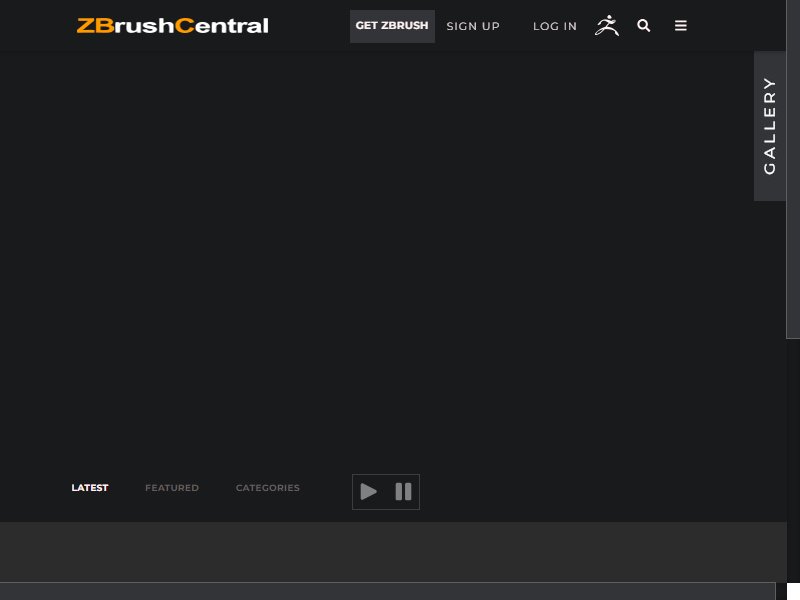This screenshot has width=800, height=600.
Task: Click the GET ZBRUSH button
Action: click(392, 26)
